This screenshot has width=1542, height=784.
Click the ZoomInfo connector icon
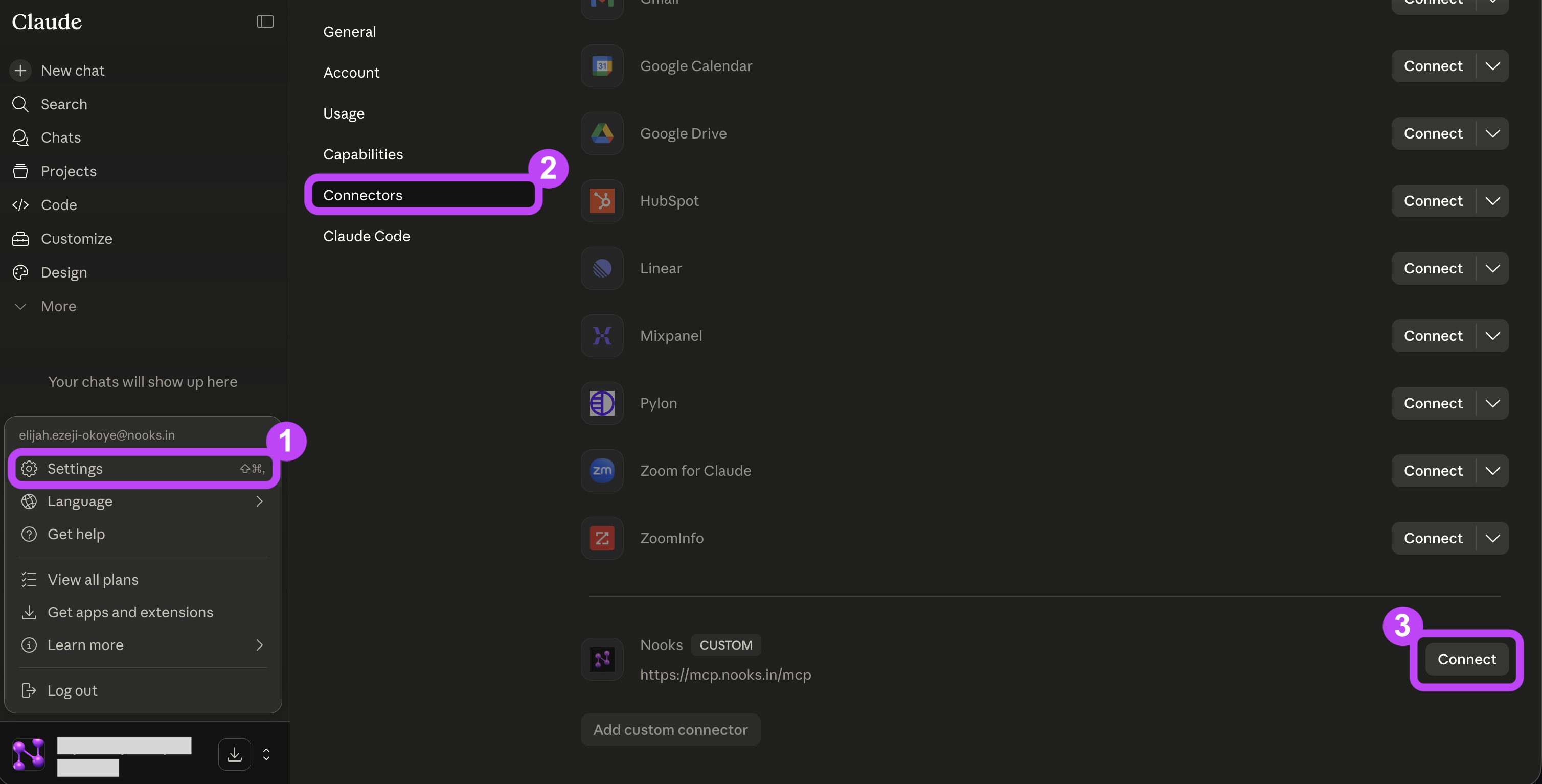pos(602,538)
